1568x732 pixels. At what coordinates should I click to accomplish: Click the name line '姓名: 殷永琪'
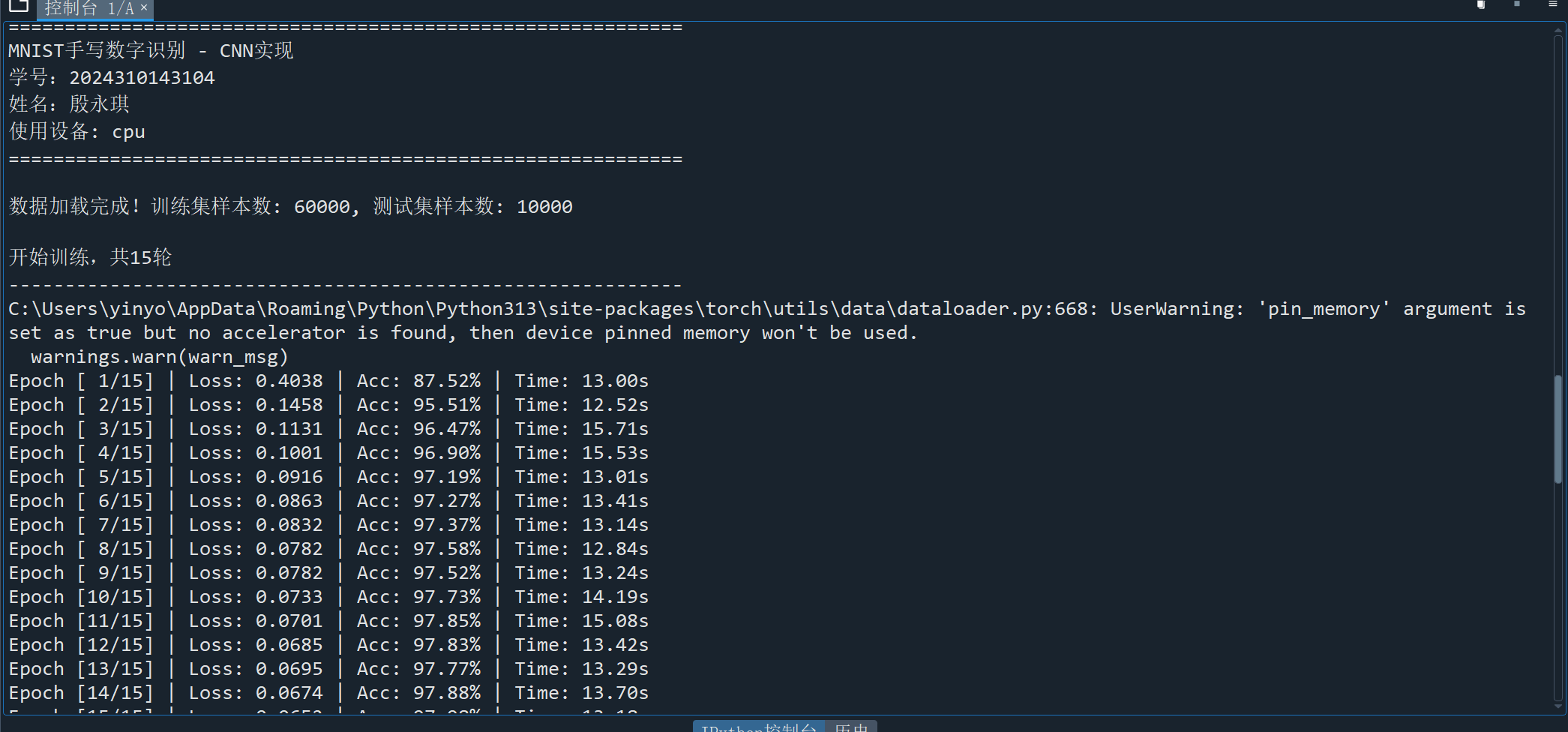pos(69,104)
